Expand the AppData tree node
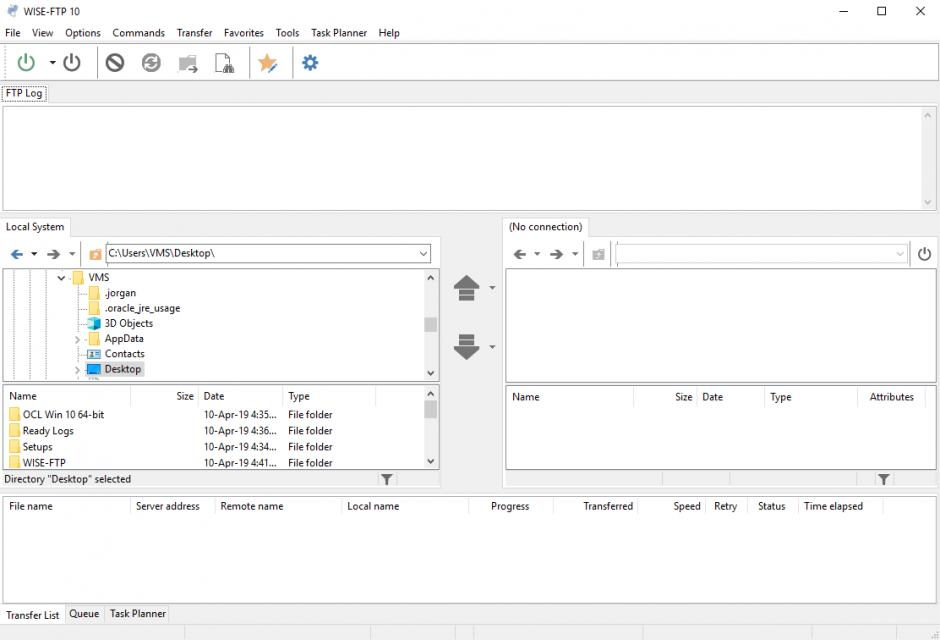 77,339
